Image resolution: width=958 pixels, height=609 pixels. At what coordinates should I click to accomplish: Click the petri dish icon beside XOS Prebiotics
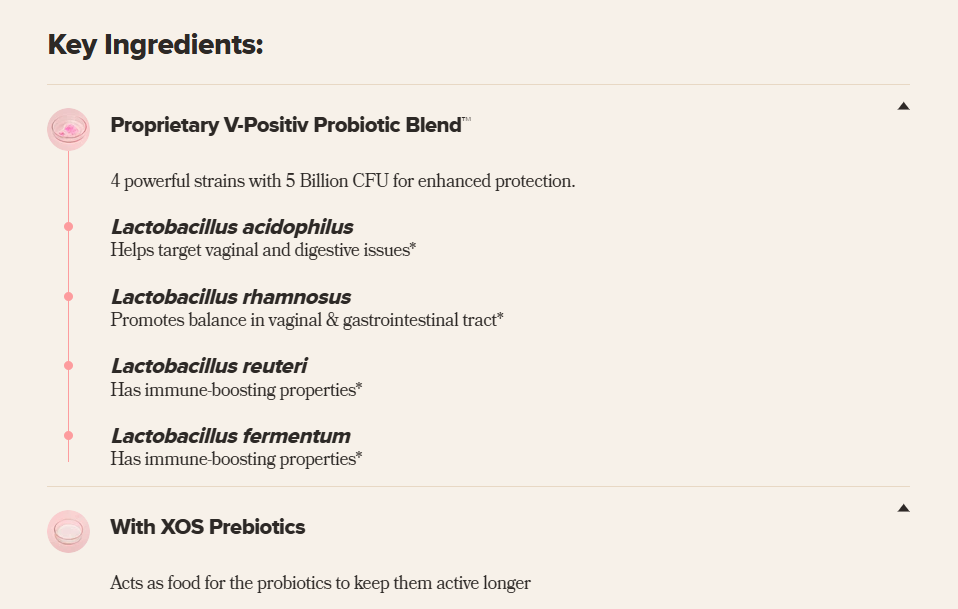(x=68, y=531)
